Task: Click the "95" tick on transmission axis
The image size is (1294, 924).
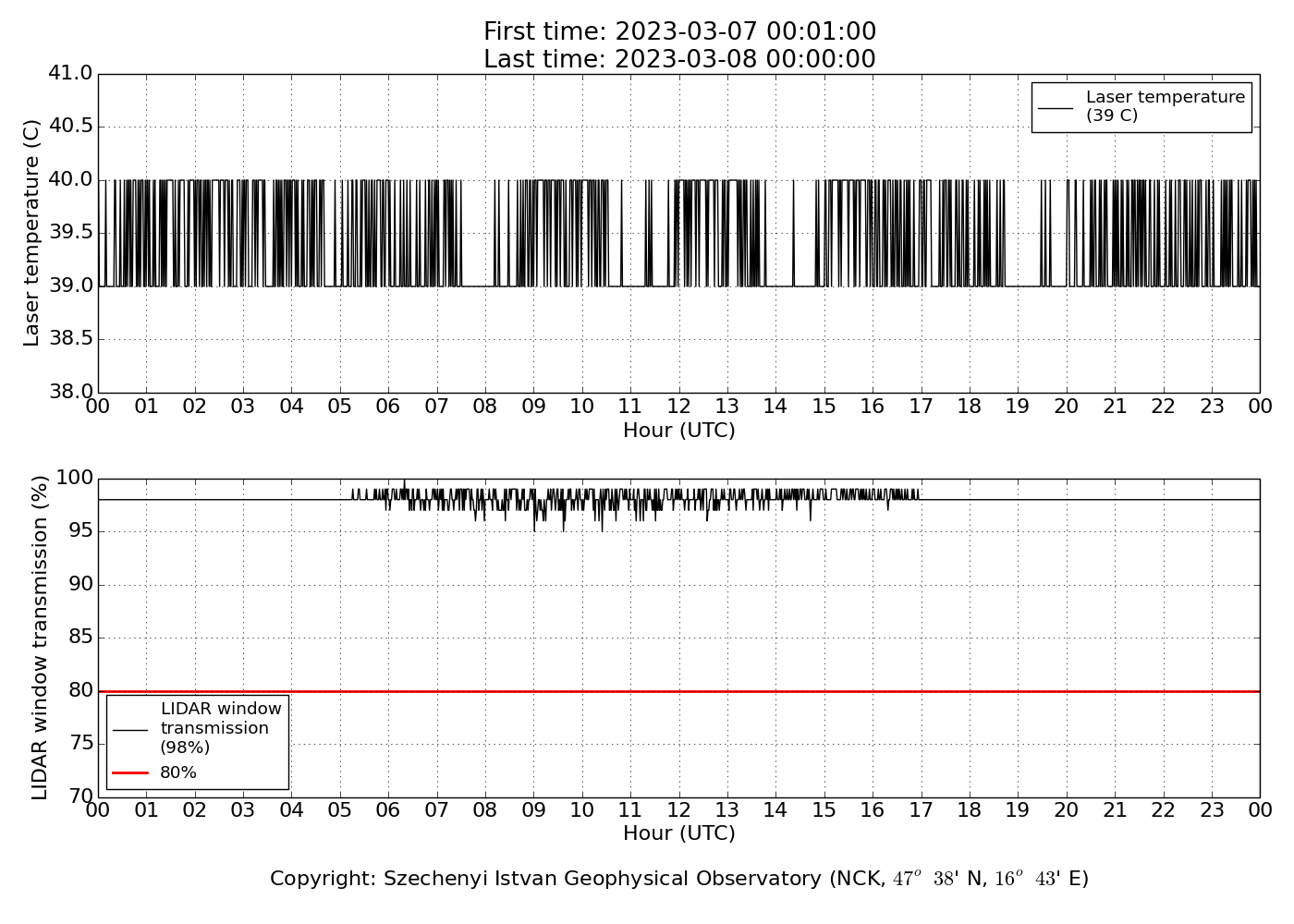Action: pyautogui.click(x=81, y=531)
